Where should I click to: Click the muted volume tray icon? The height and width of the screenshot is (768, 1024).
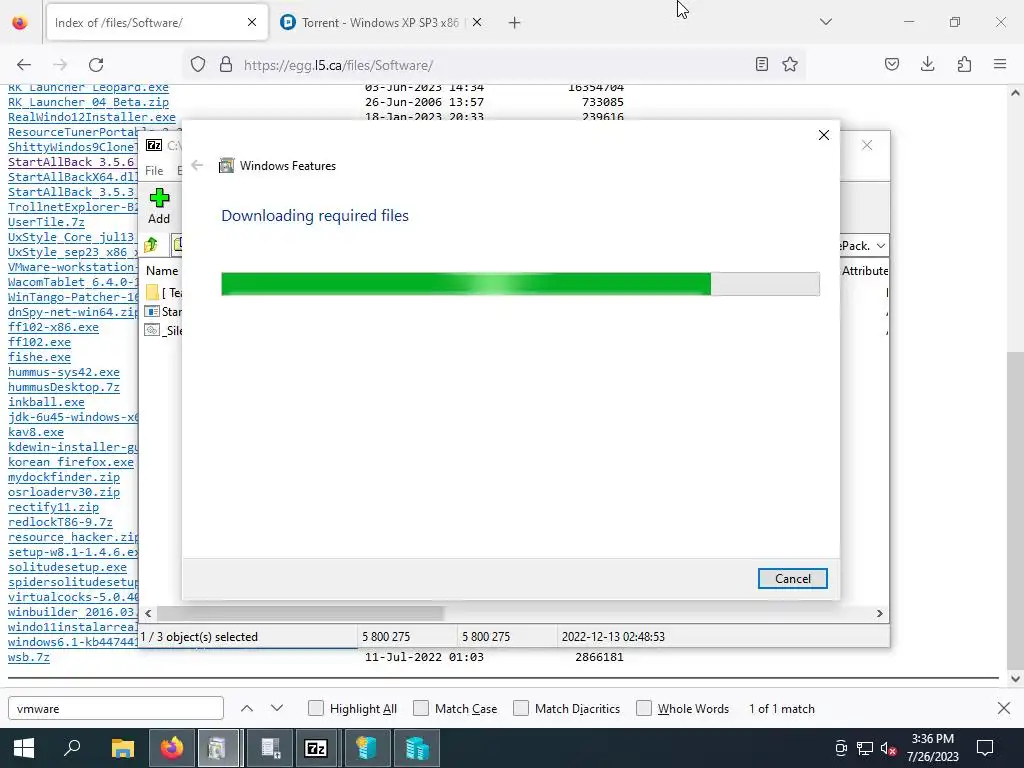coord(888,749)
